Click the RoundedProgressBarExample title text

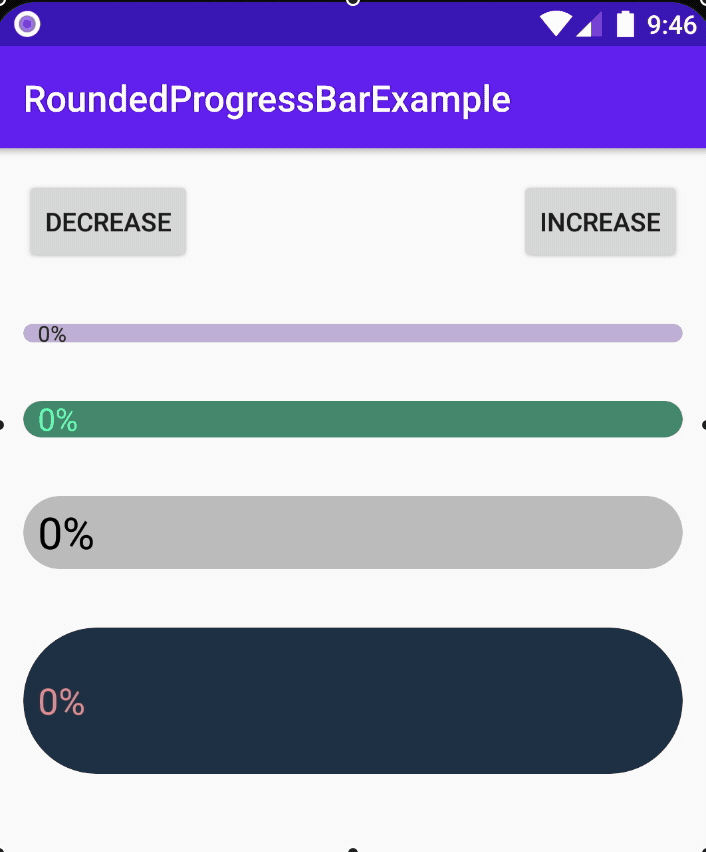tap(267, 99)
